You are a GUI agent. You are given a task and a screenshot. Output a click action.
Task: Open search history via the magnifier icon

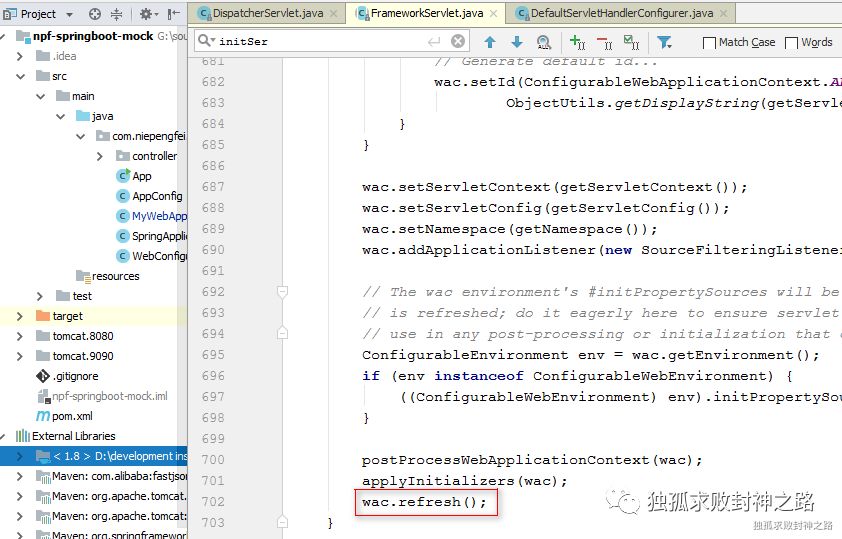tap(206, 41)
